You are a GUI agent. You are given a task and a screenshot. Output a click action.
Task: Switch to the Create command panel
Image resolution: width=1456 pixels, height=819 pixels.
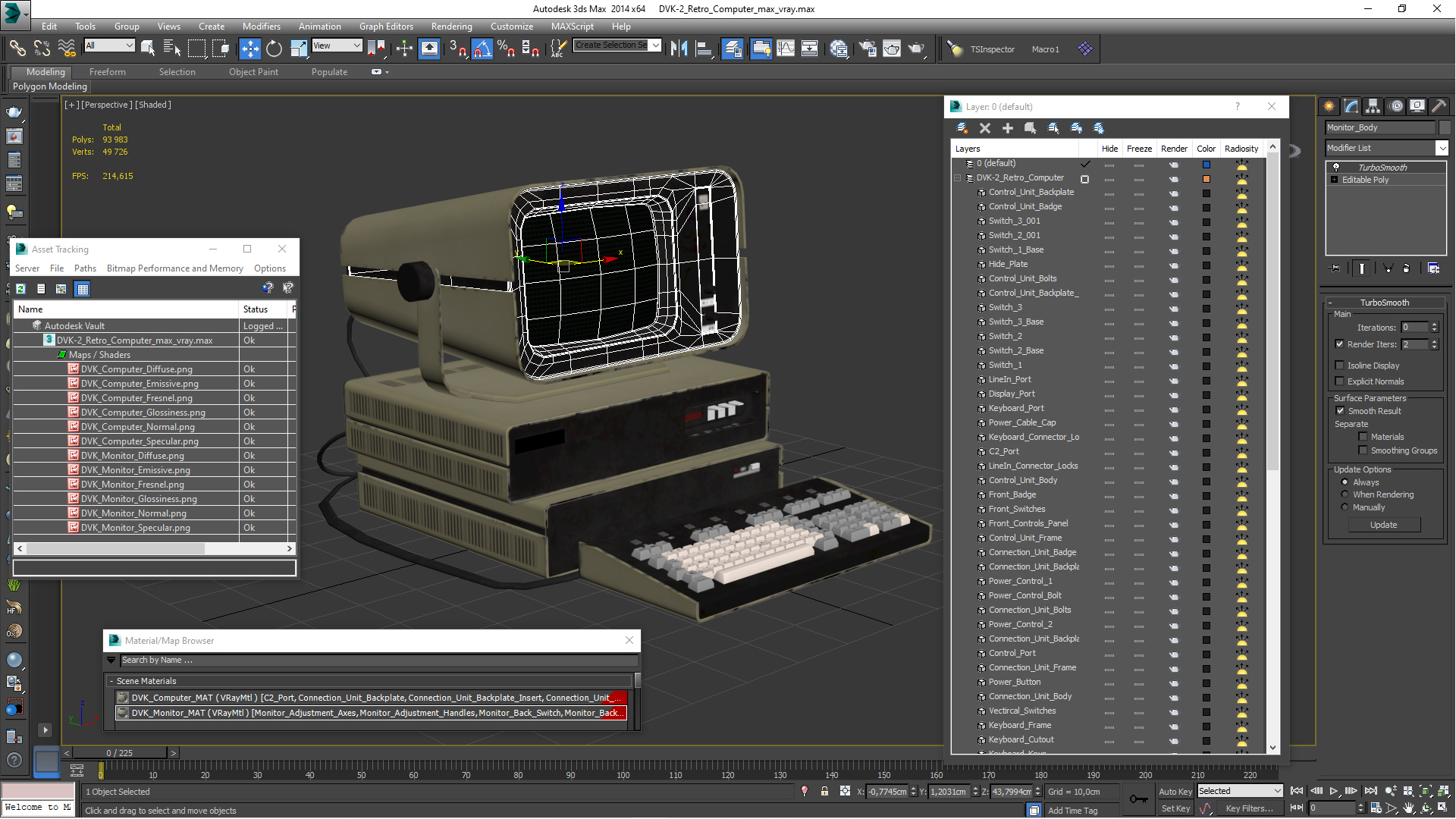(1329, 106)
